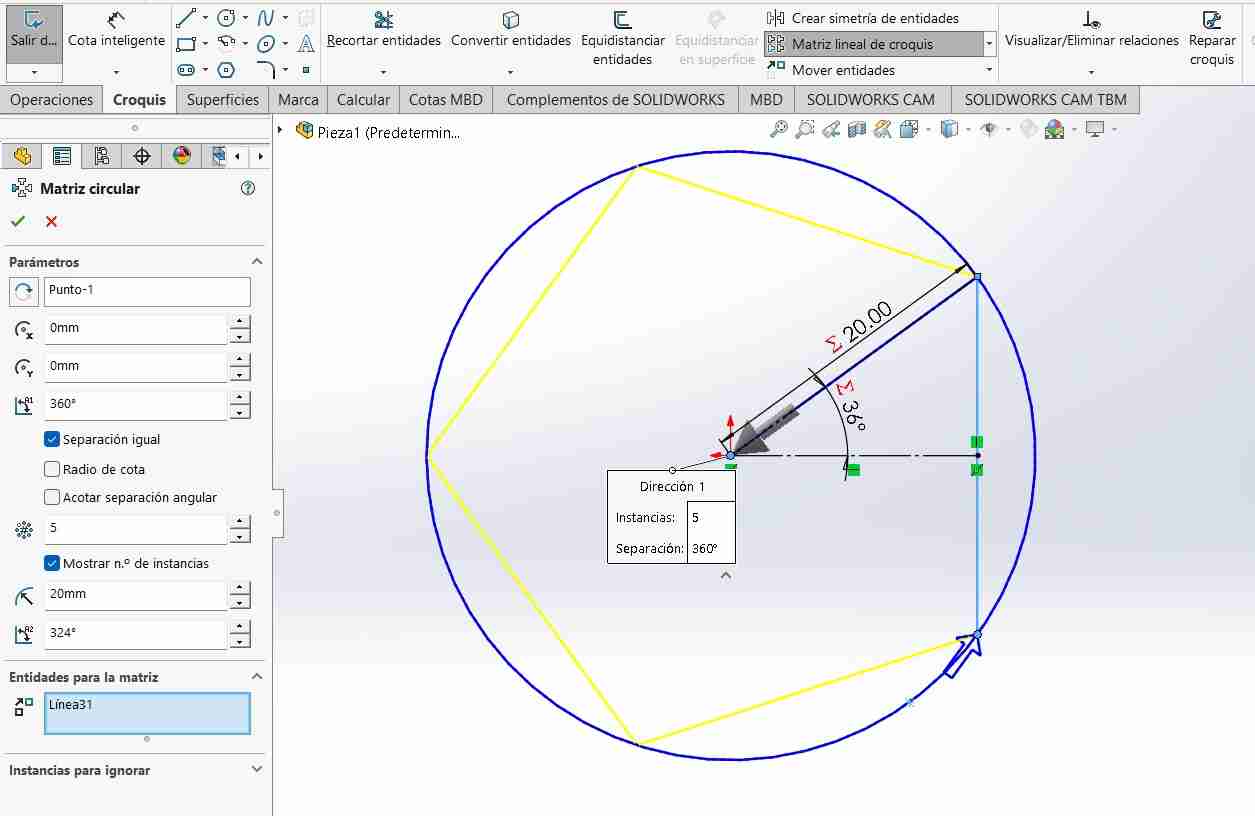Click Section view icon in view toolbar
This screenshot has height=816, width=1255.
[857, 129]
